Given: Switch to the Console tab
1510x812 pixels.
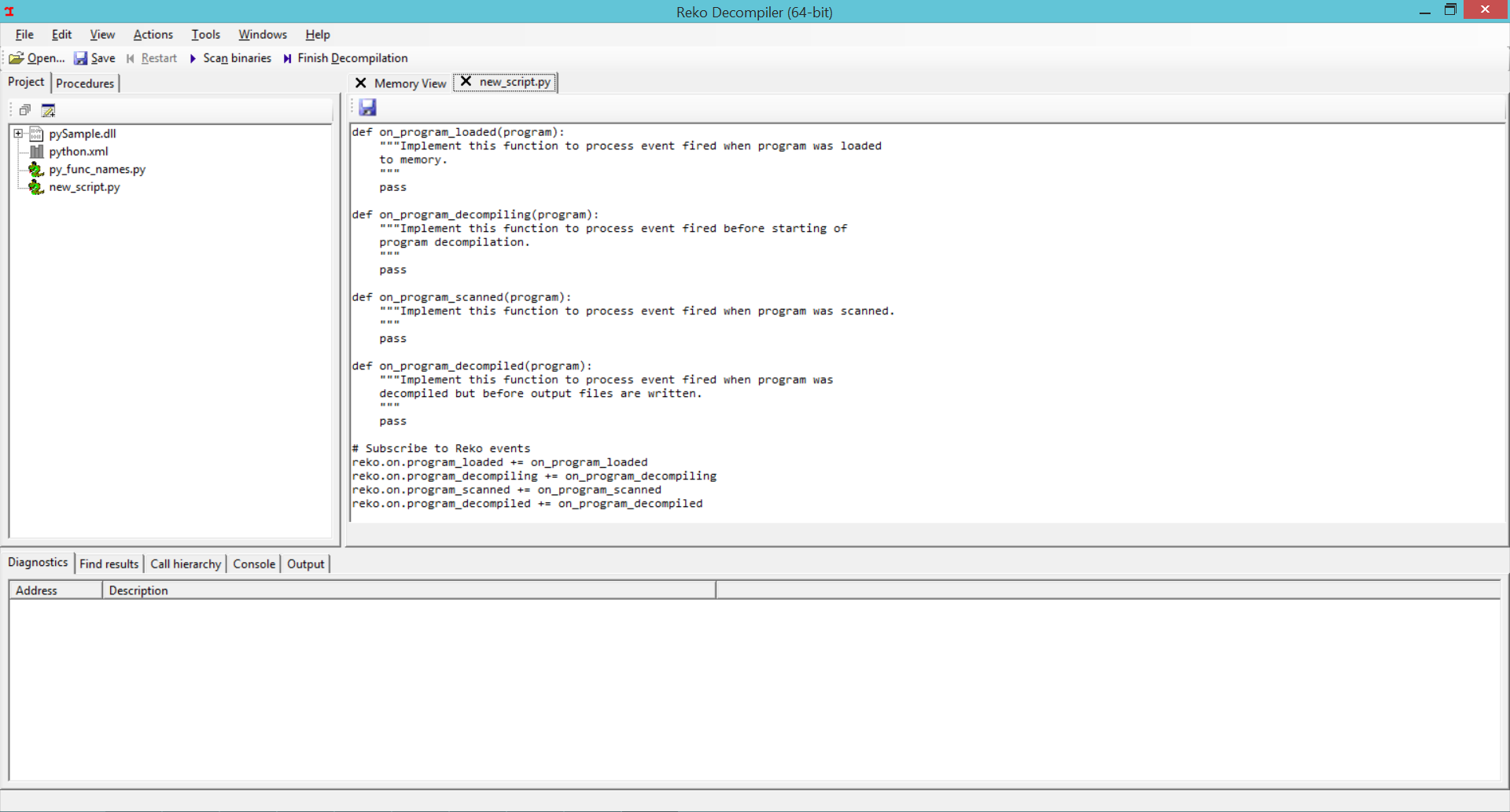Looking at the screenshot, I should [254, 564].
